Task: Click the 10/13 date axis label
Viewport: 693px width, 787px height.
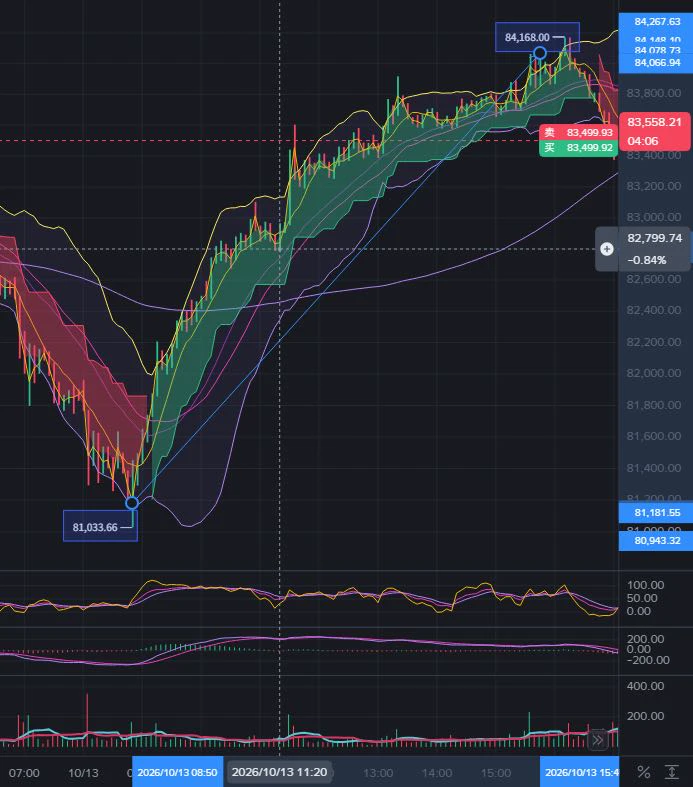Action: pyautogui.click(x=83, y=773)
